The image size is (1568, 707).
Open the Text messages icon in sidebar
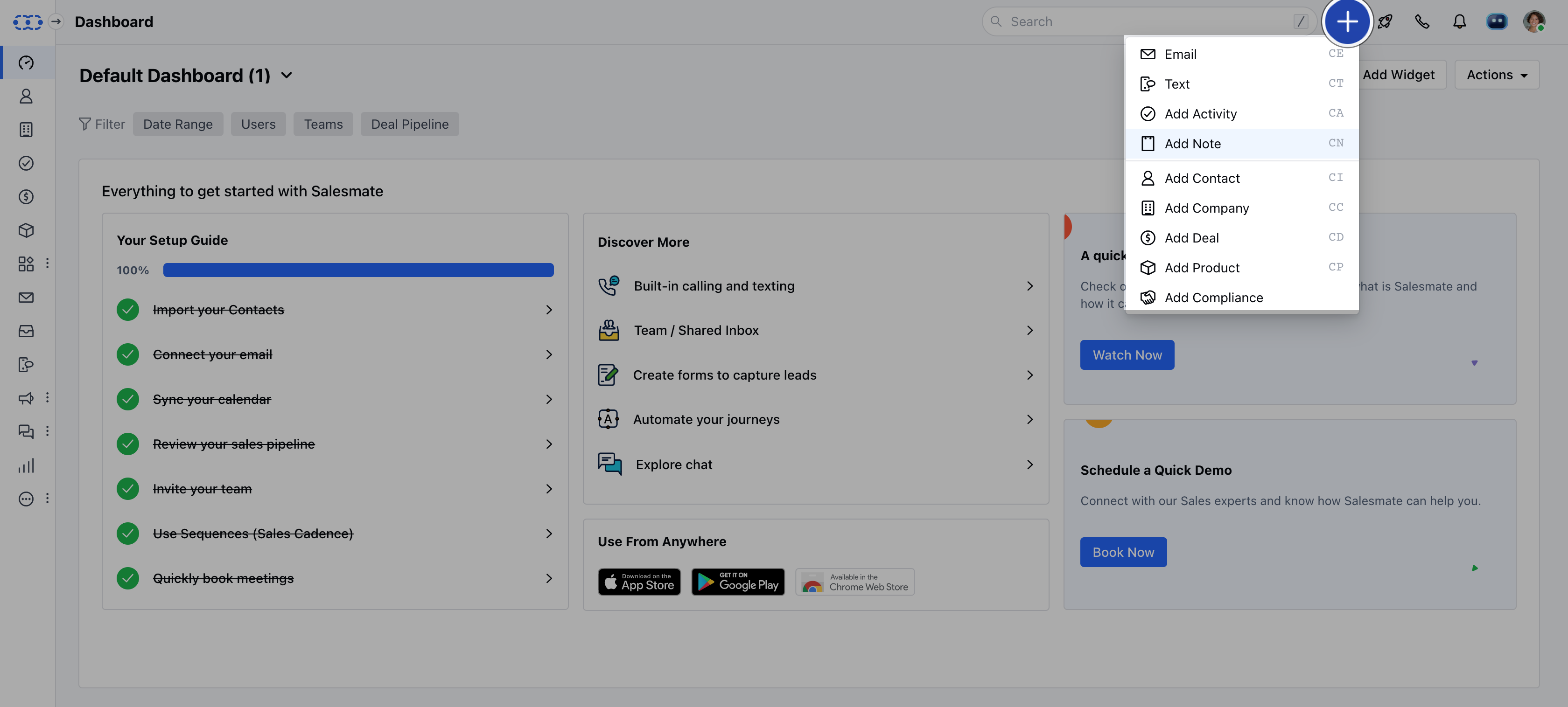point(26,364)
